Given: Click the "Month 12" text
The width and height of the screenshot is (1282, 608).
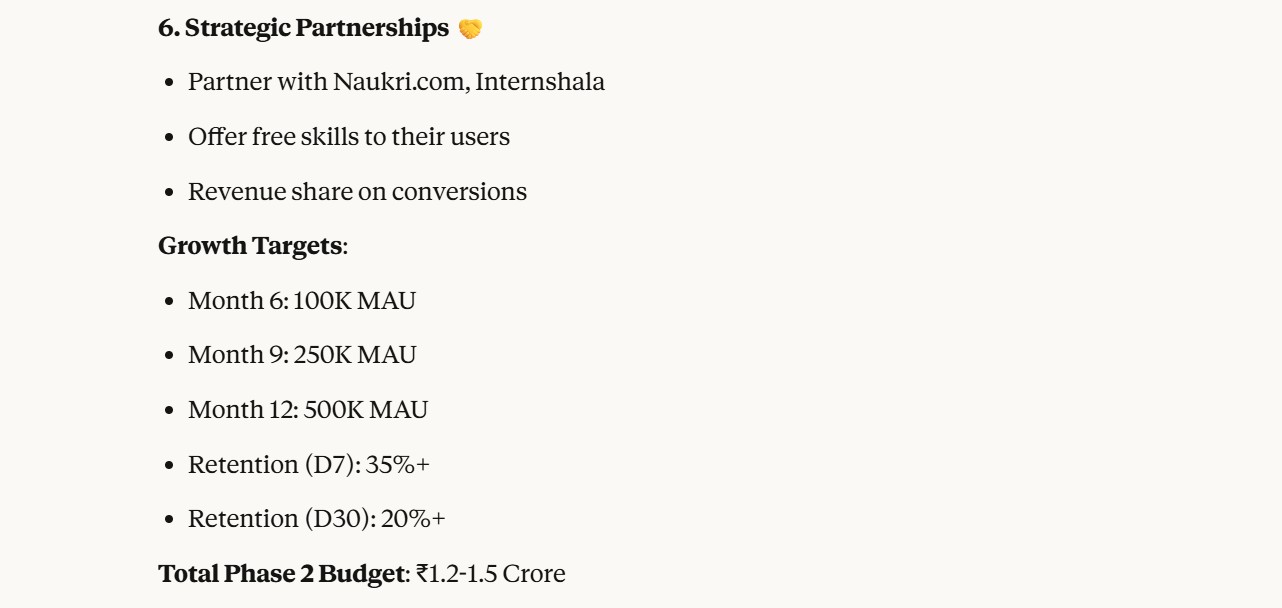Looking at the screenshot, I should pos(240,410).
